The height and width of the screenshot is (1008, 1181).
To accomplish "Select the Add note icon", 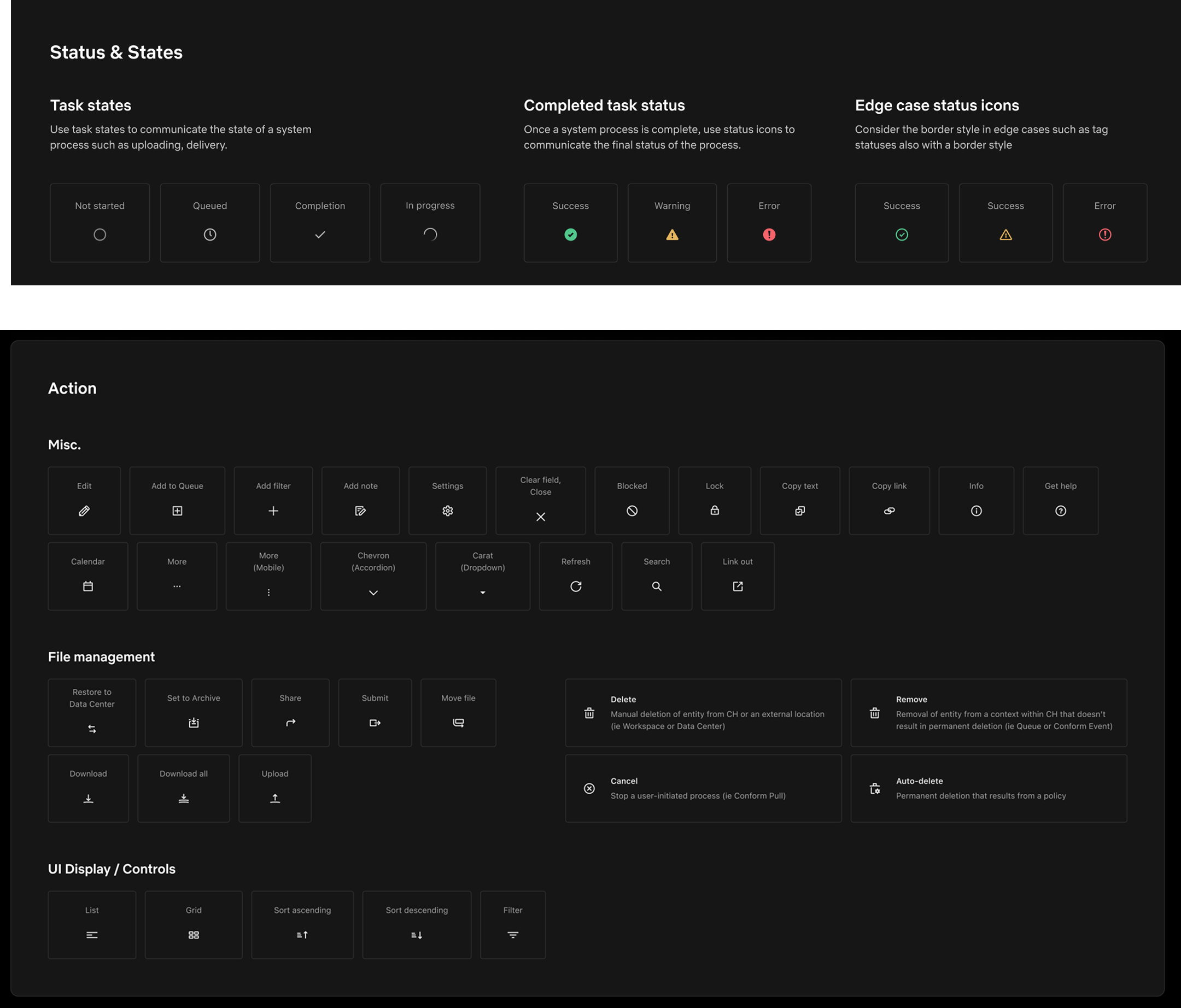I will [360, 511].
